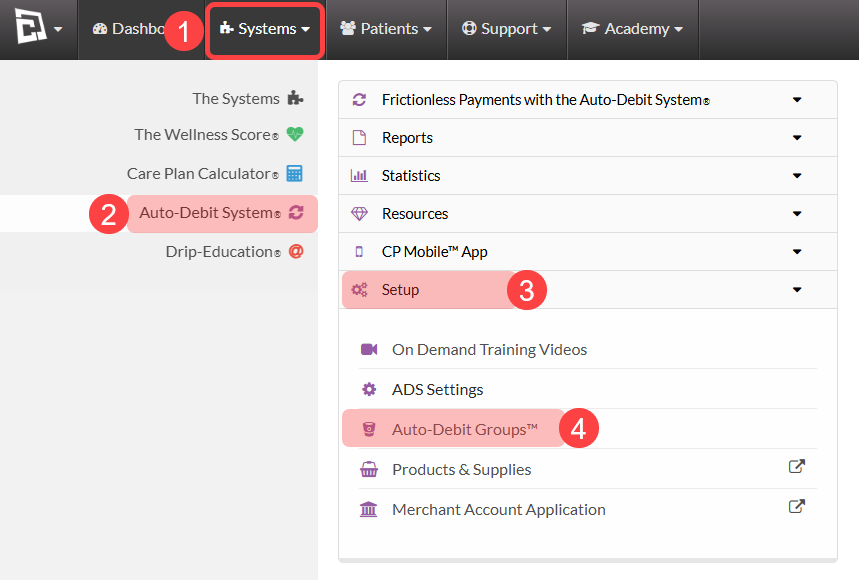
Task: Expand the Statistics section arrow
Action: point(797,176)
